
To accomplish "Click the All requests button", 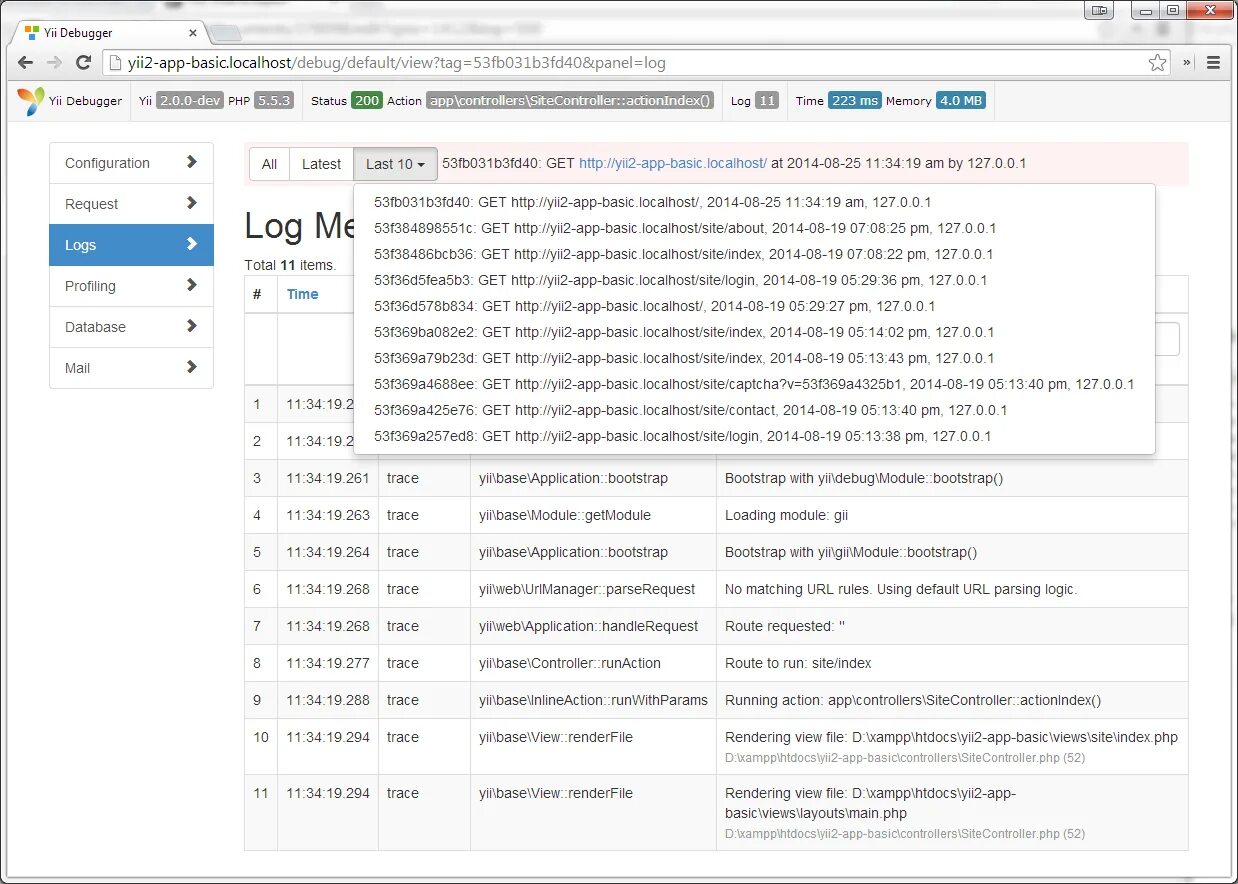I will coord(269,164).
